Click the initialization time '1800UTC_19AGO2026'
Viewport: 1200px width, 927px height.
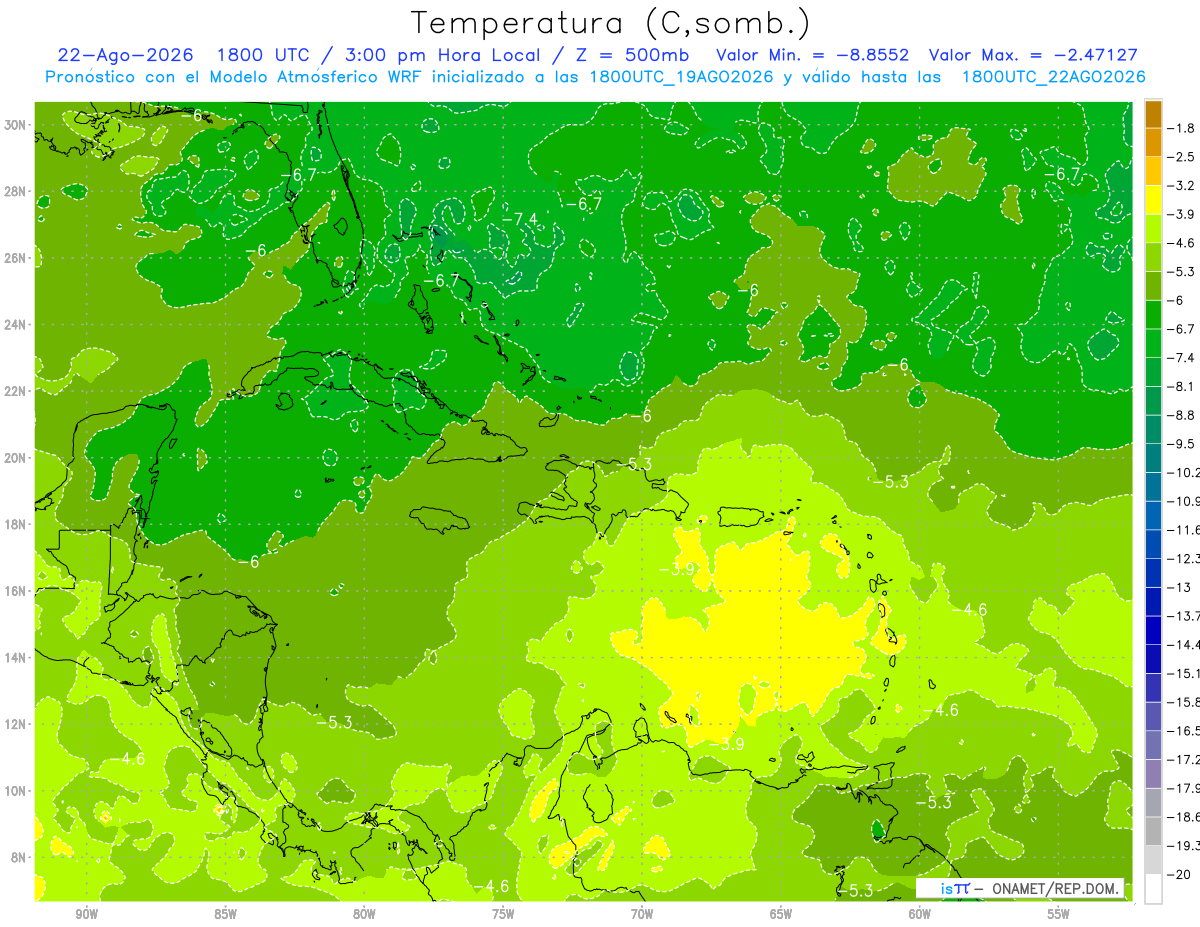click(680, 76)
